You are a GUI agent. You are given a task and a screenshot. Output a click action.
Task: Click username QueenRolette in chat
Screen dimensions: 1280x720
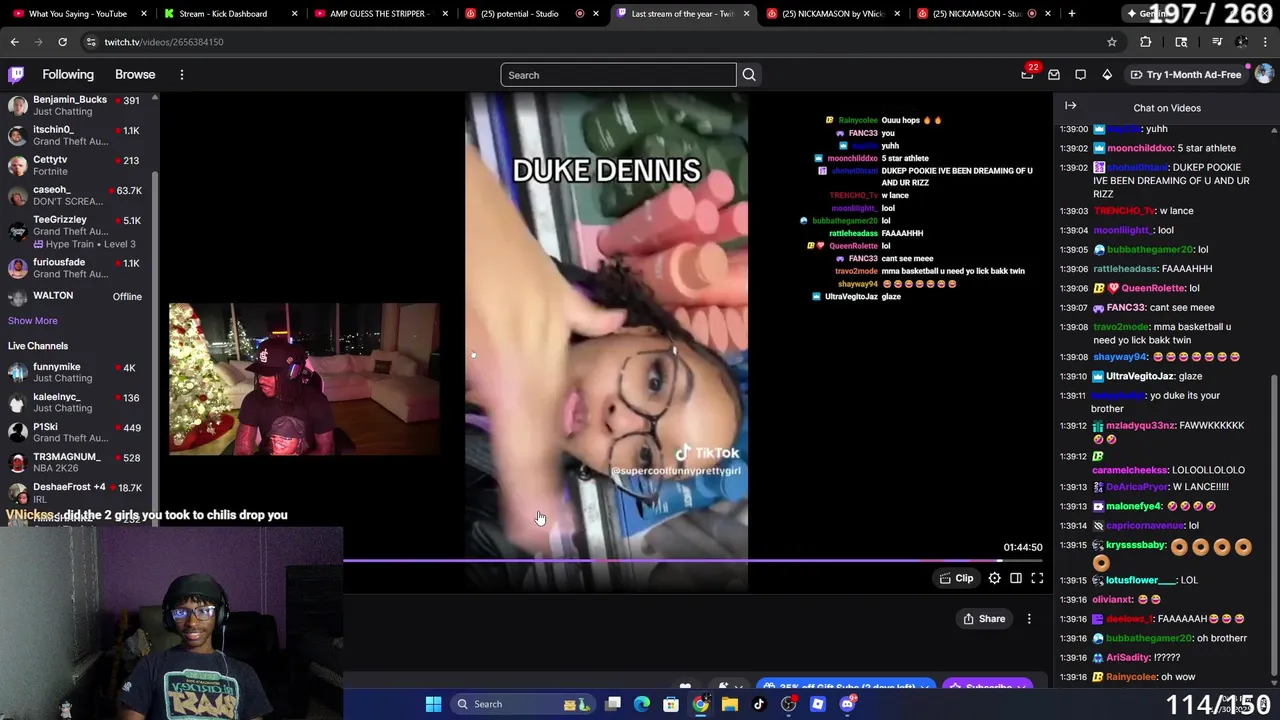1153,288
